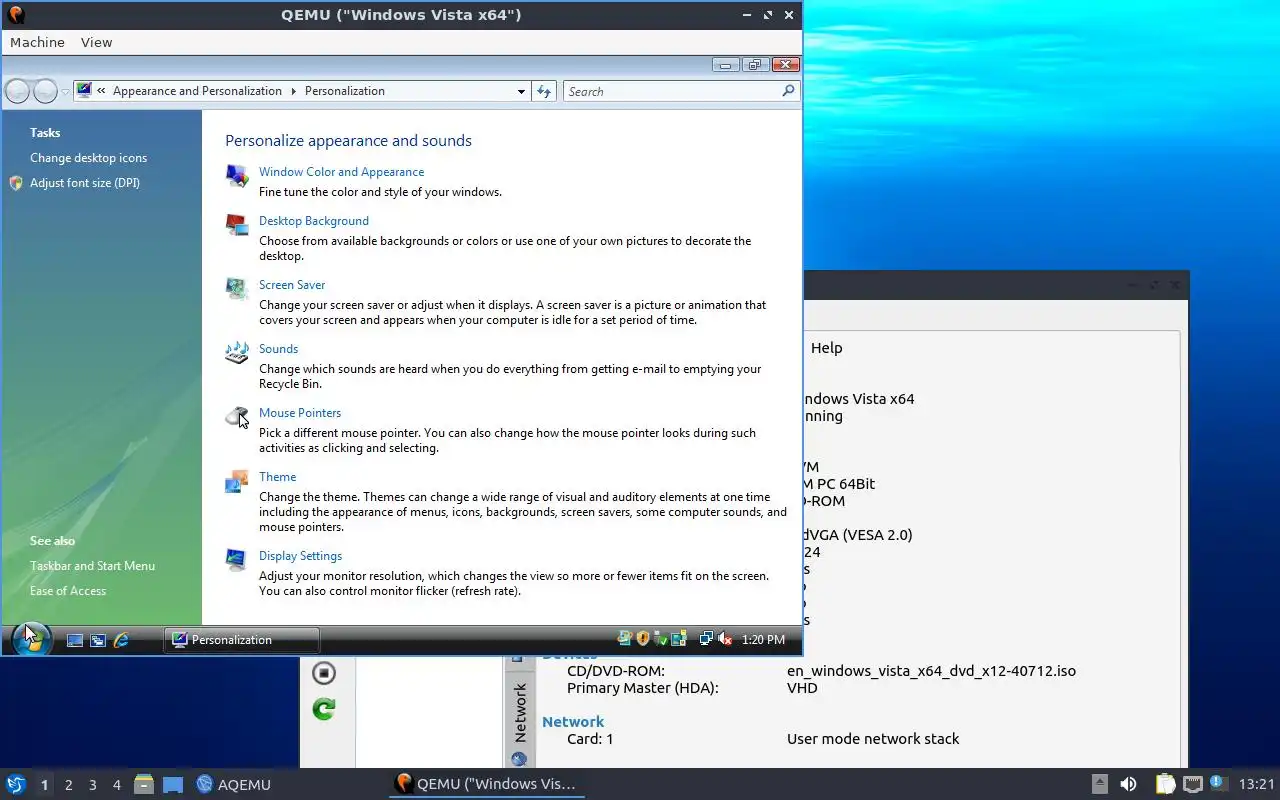Click 'User mode network stack' text
This screenshot has width=1280, height=800.
(873, 739)
